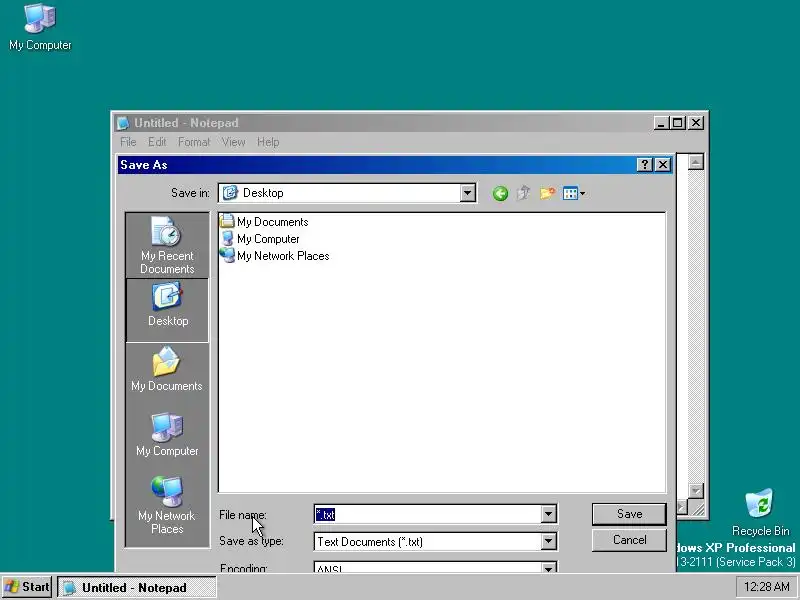The width and height of the screenshot is (800, 600).
Task: Open the Notepad Format menu
Action: click(194, 142)
